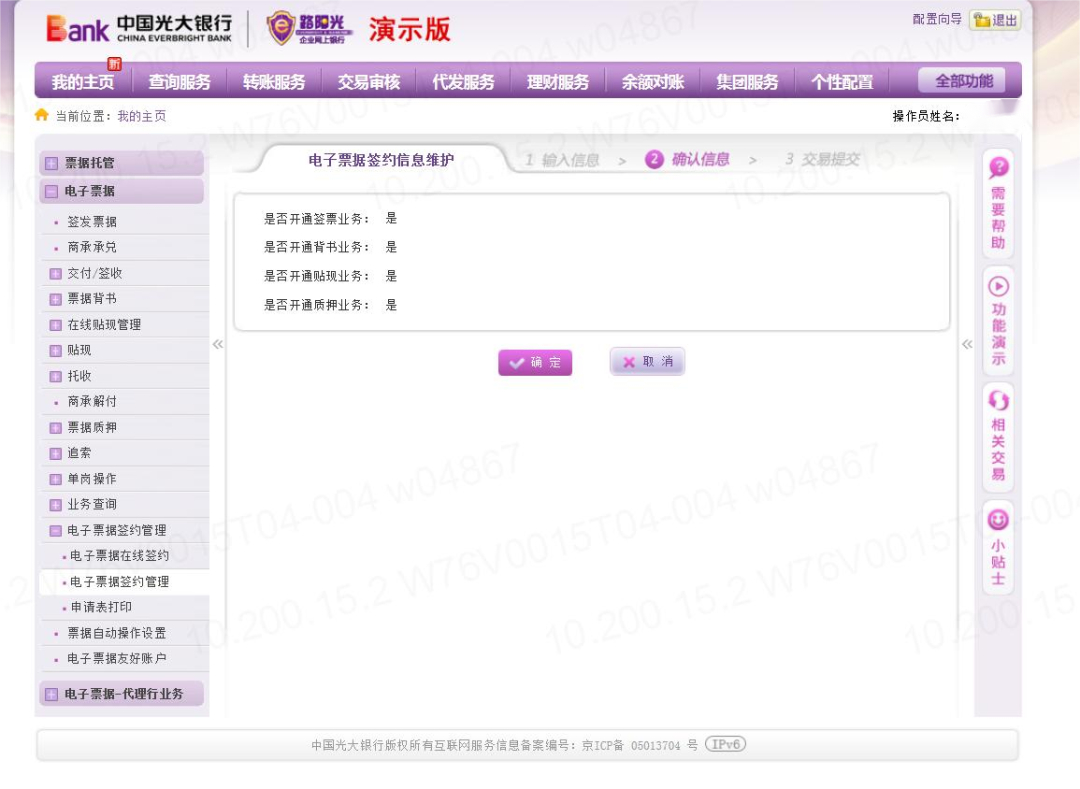Click the home icon beside 当前位置
Screen dimensions: 1080x789
click(x=41, y=115)
